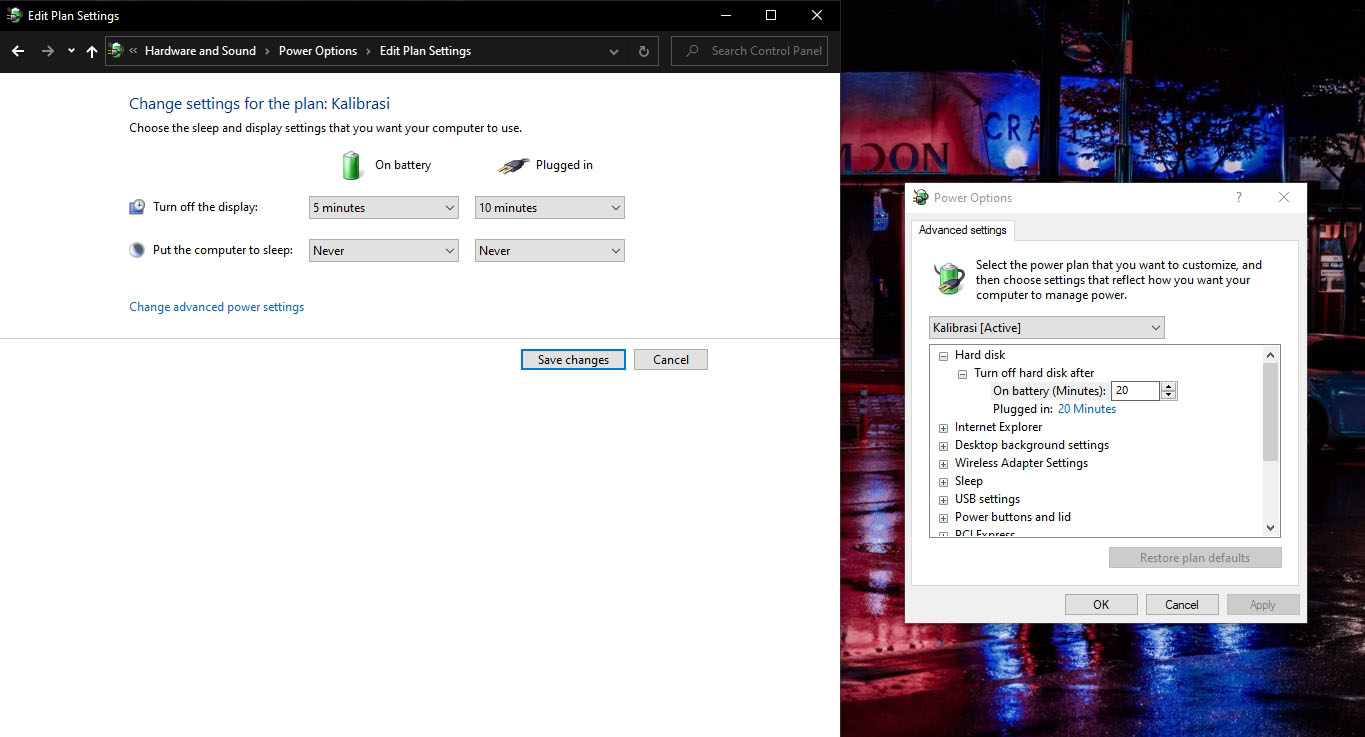The height and width of the screenshot is (737, 1365).
Task: Click the Refresh address bar icon
Action: pos(643,51)
